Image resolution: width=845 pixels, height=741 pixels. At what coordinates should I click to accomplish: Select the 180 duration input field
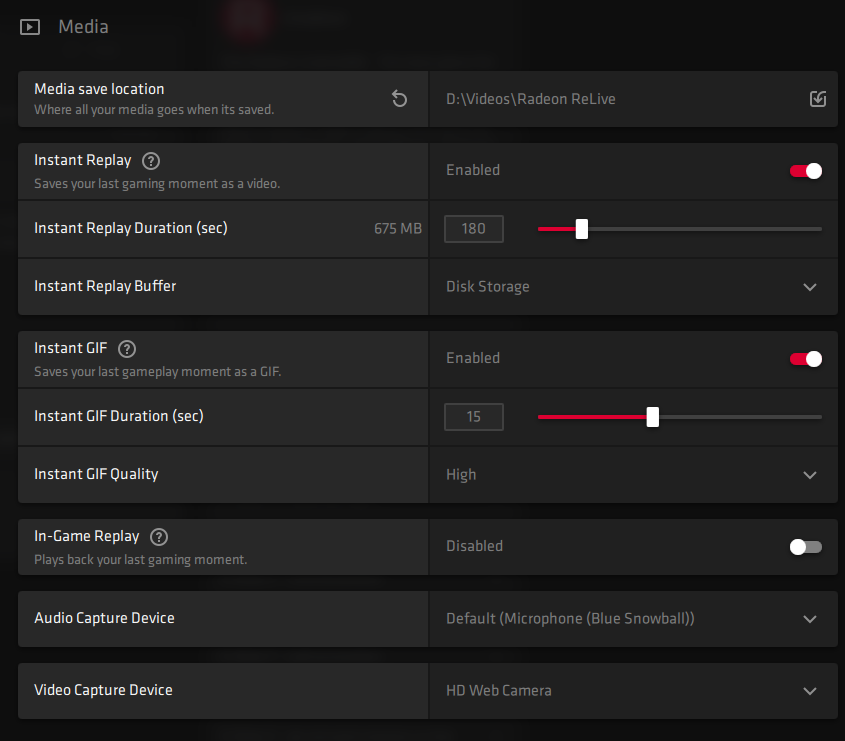click(x=473, y=229)
